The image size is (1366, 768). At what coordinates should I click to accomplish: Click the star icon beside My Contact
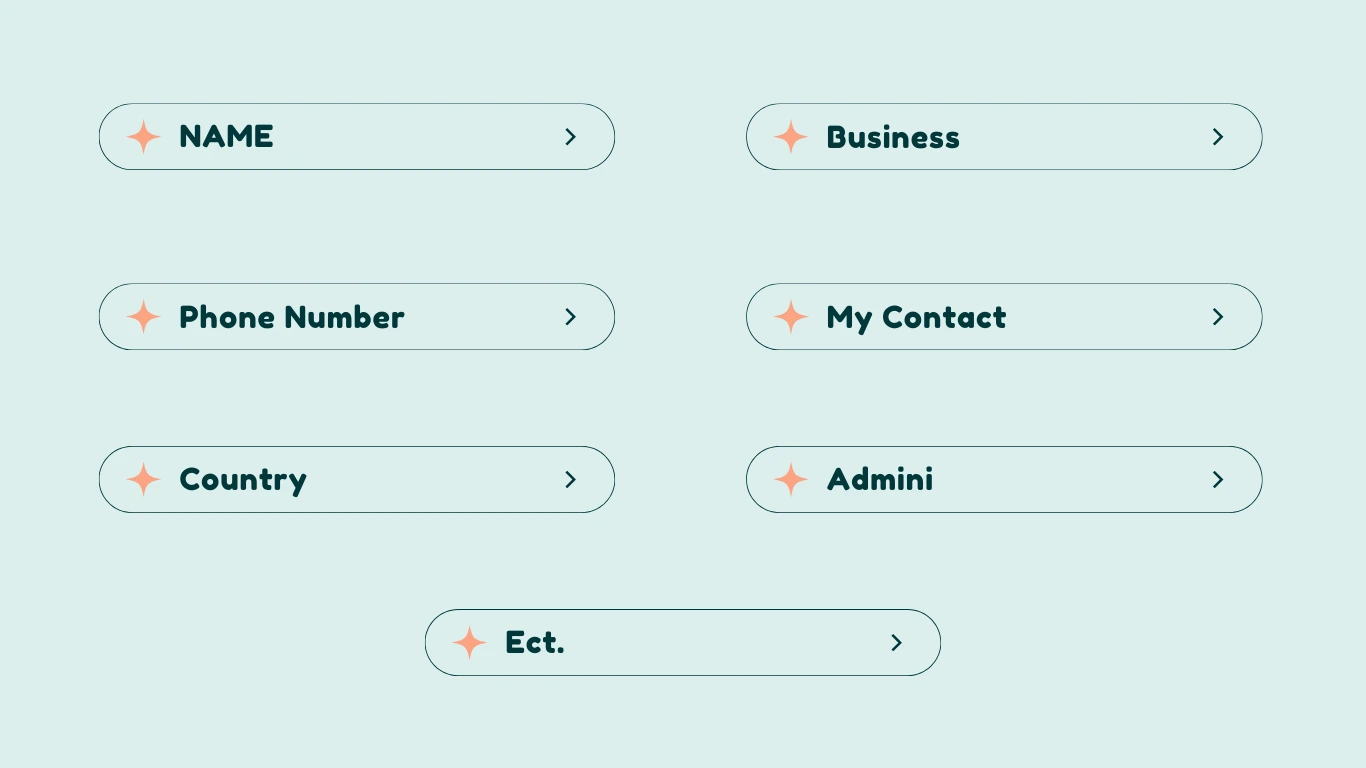[x=790, y=317]
